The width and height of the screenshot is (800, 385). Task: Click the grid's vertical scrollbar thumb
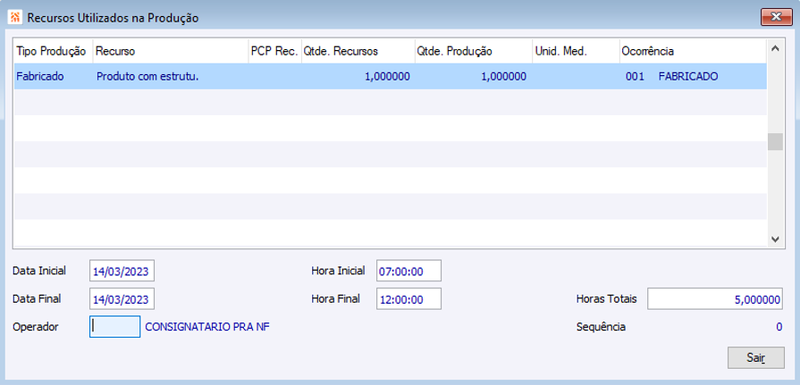click(775, 142)
